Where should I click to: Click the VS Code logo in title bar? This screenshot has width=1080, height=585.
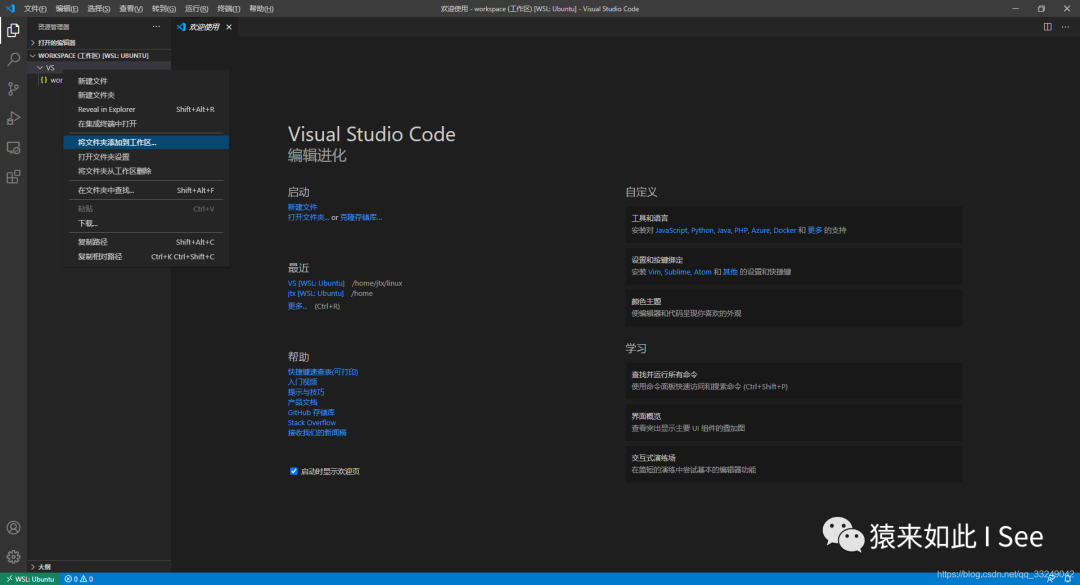10,8
